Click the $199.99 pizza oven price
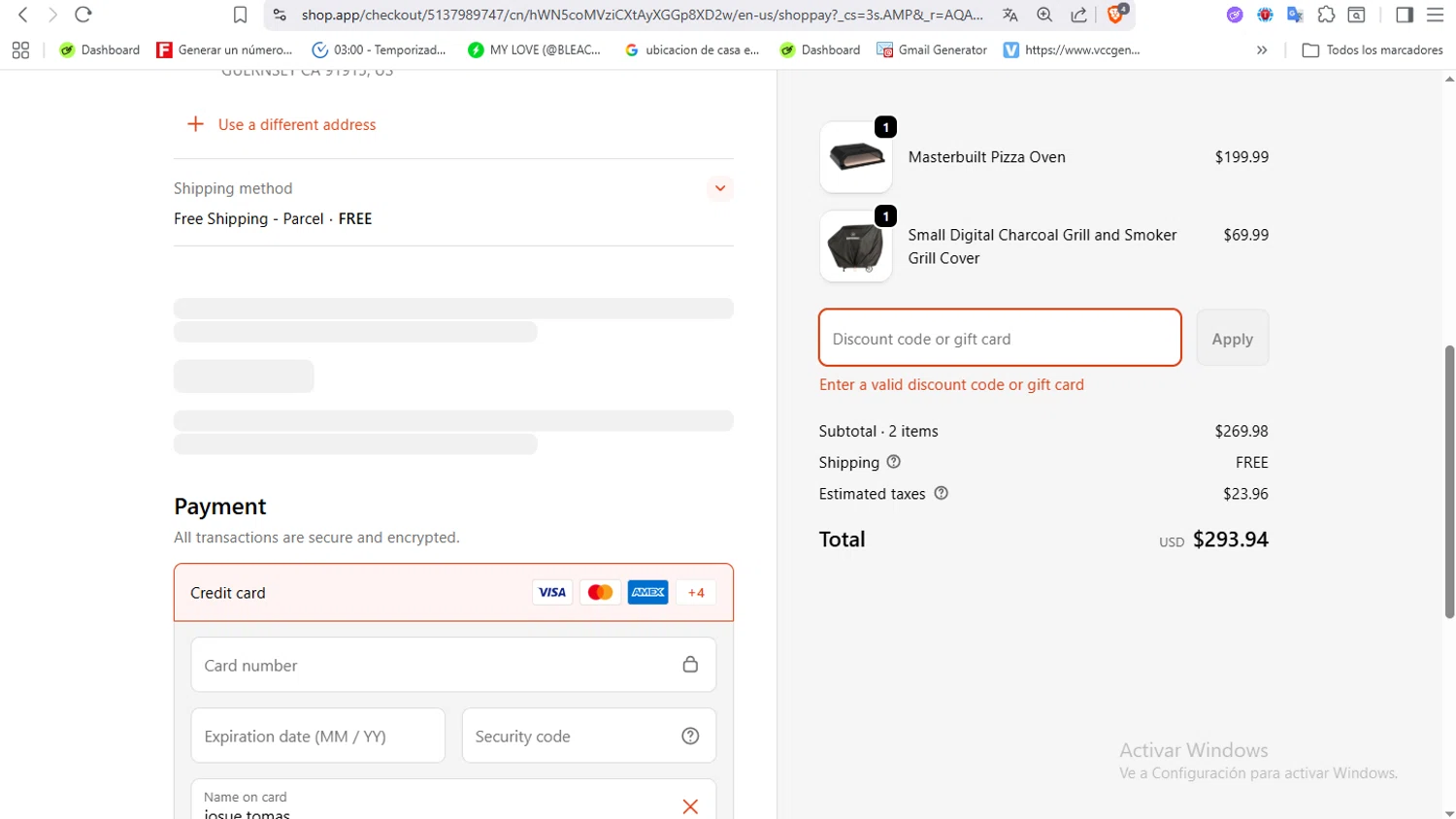Viewport: 1456px width, 819px height. pyautogui.click(x=1241, y=157)
